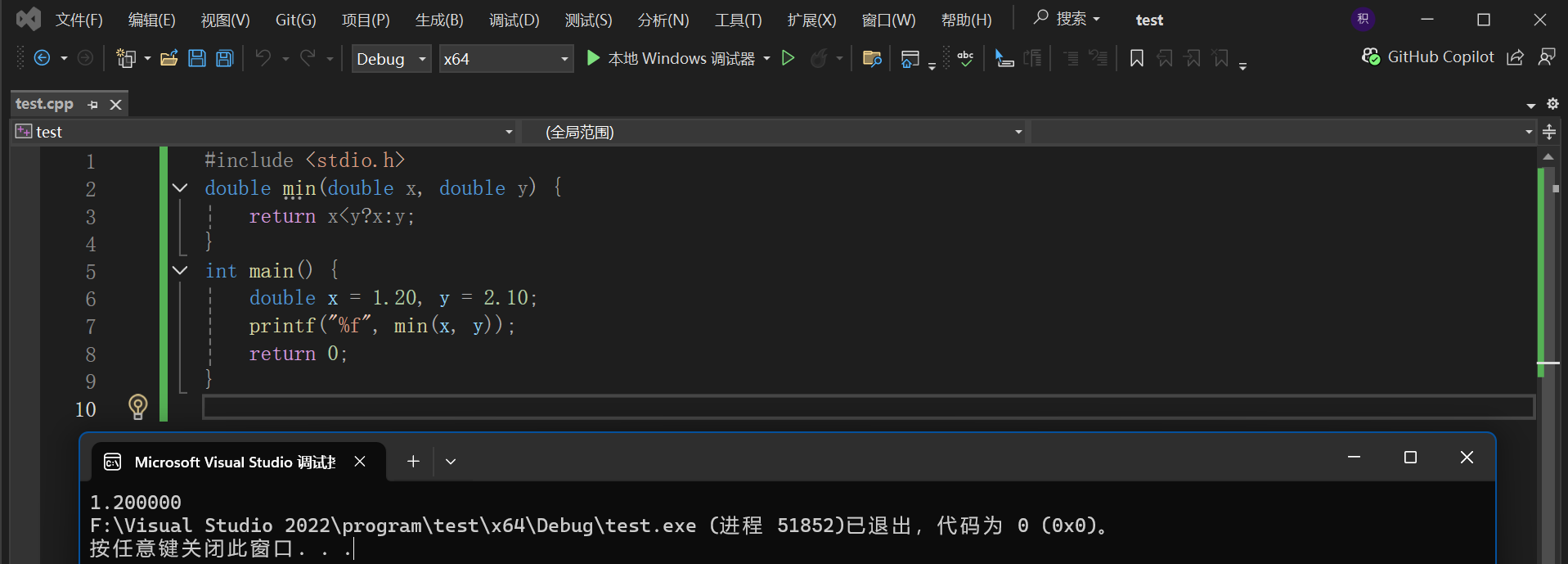Open the 文件(F) menu
1568x564 pixels.
[79, 20]
